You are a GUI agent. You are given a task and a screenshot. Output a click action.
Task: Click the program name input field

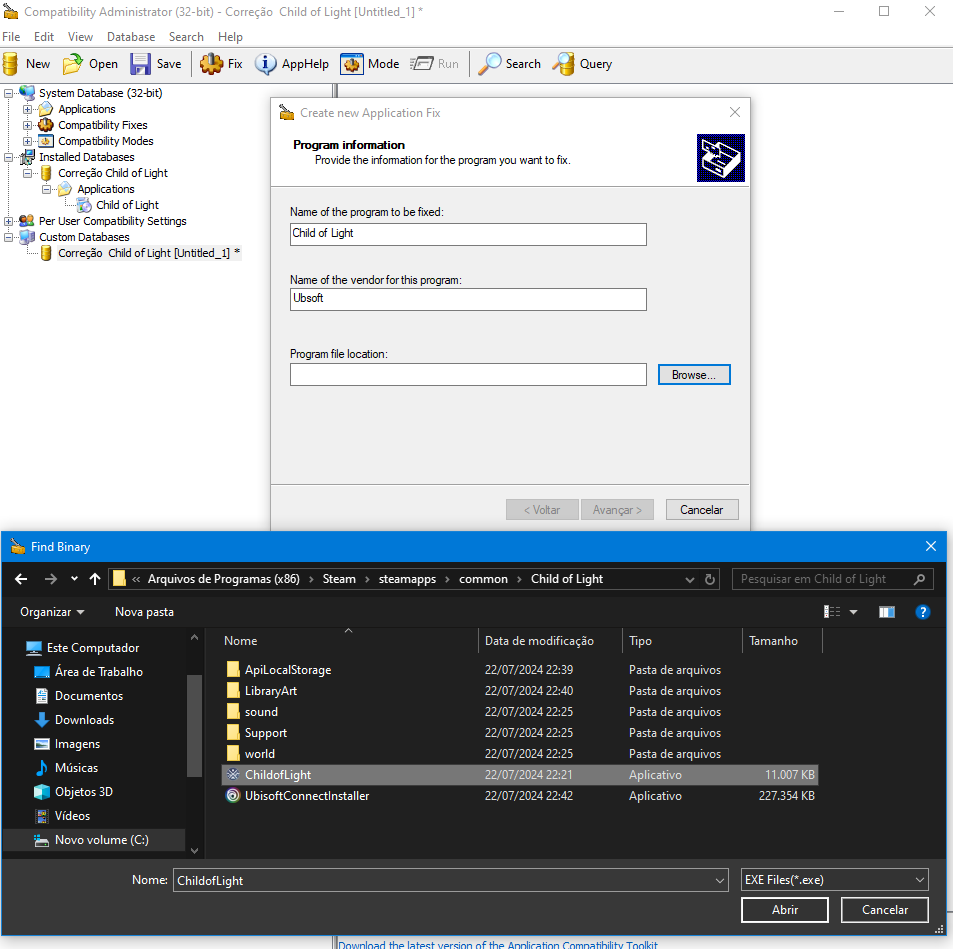click(468, 234)
